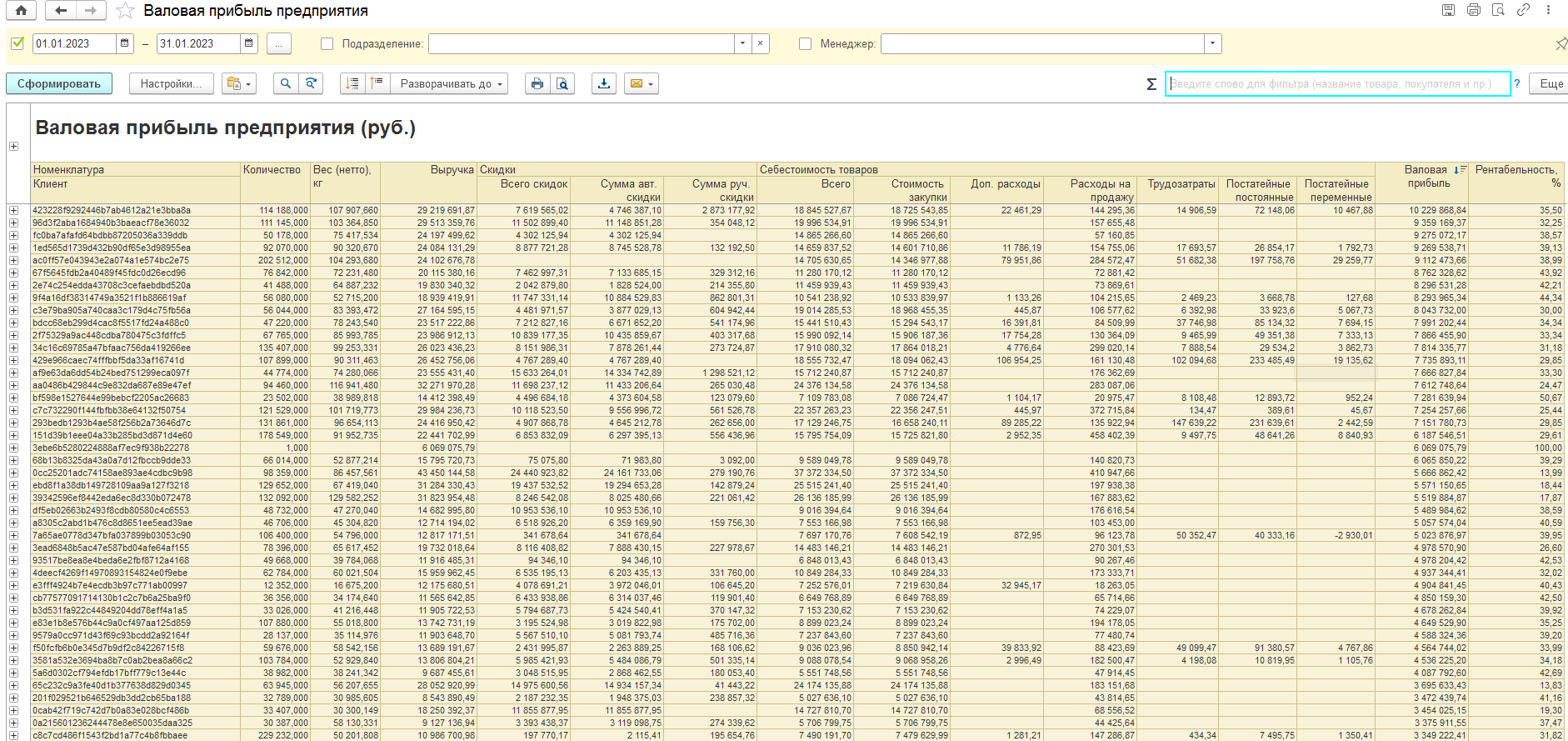Open the three-dot more menu

(x=1549, y=11)
